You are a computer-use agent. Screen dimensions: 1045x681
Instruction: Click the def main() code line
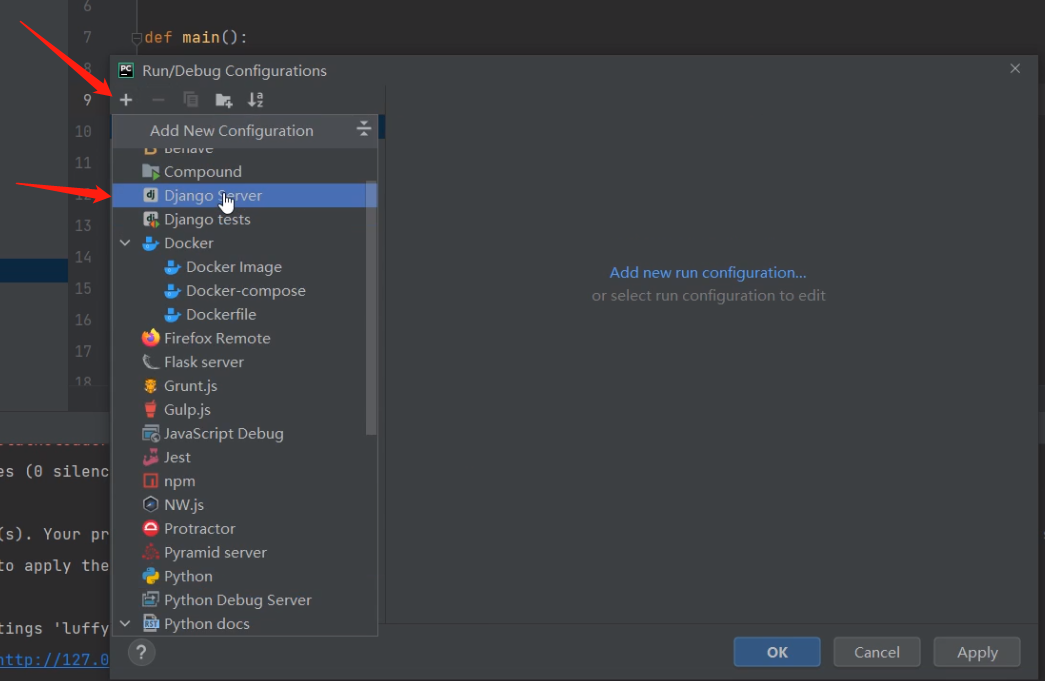pos(196,38)
